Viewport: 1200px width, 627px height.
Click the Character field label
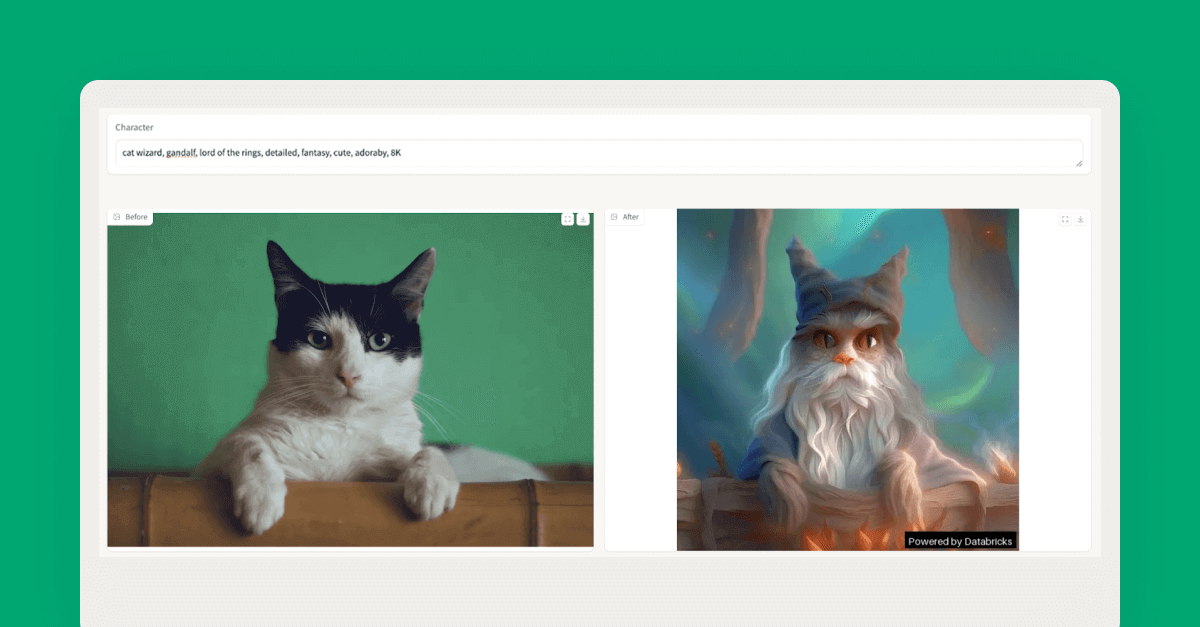(x=134, y=127)
